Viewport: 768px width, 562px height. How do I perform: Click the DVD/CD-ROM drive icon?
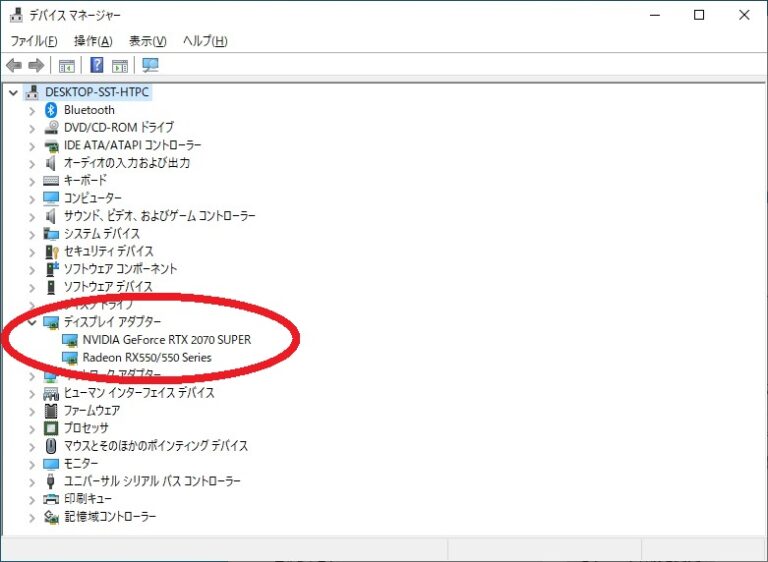coord(52,128)
